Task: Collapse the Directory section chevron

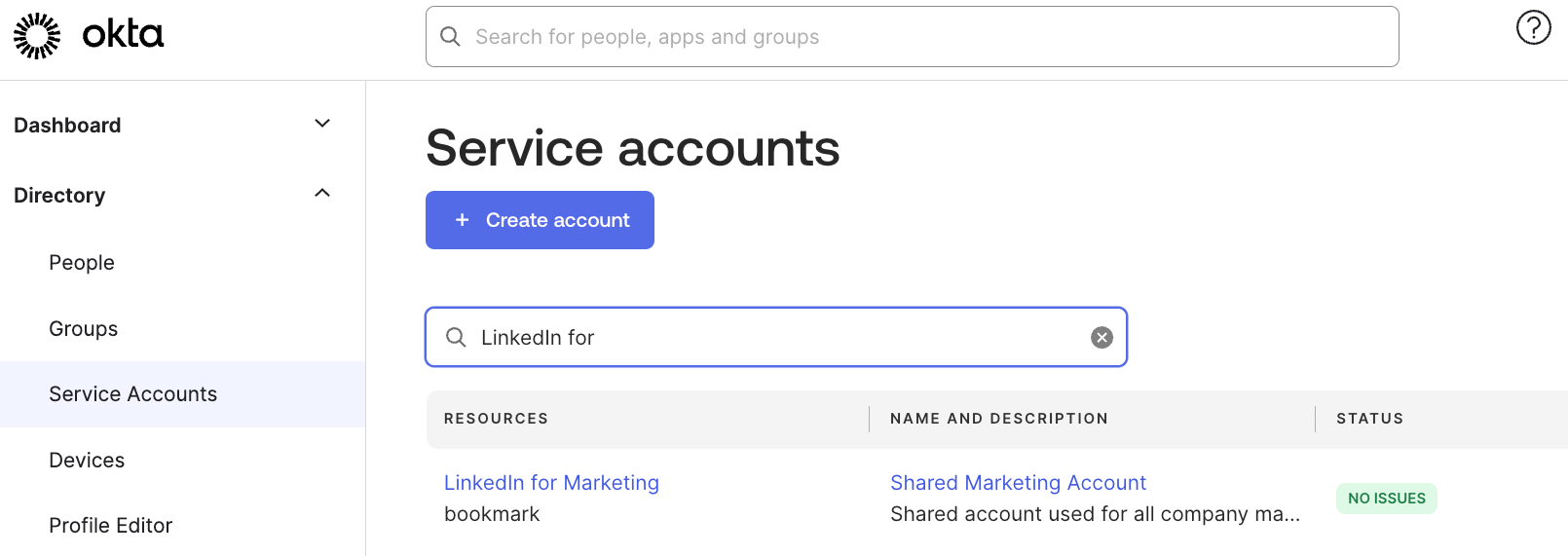Action: coord(322,194)
